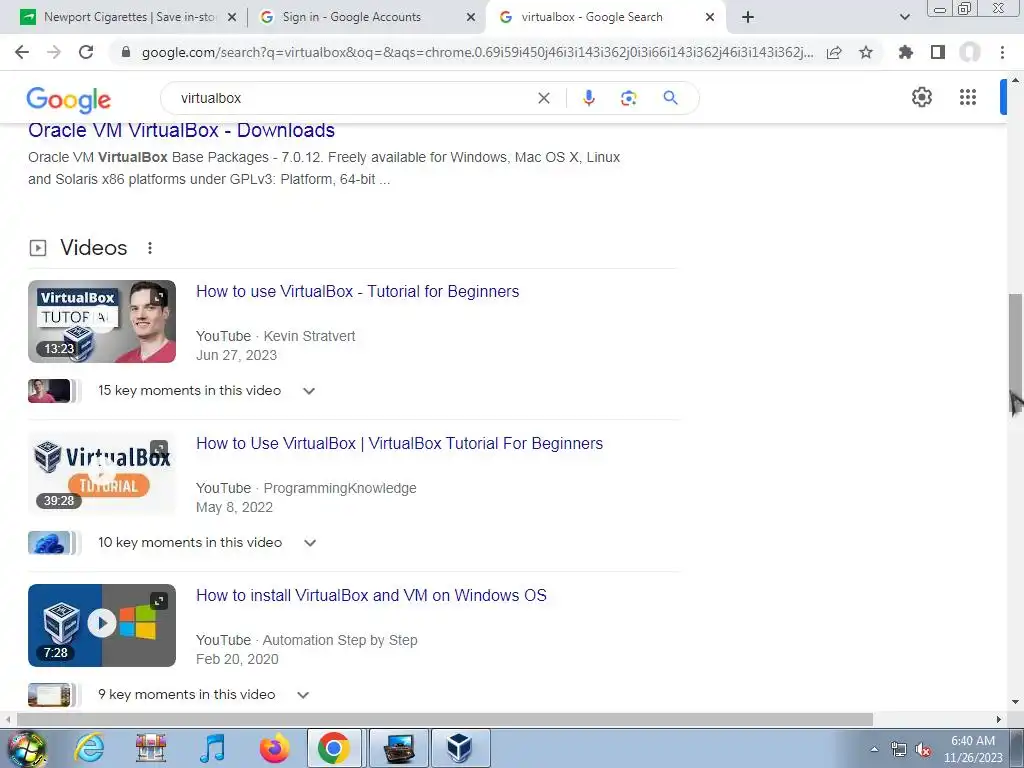Viewport: 1024px width, 768px height.
Task: Expand 10 key moments in this video
Action: (x=310, y=543)
